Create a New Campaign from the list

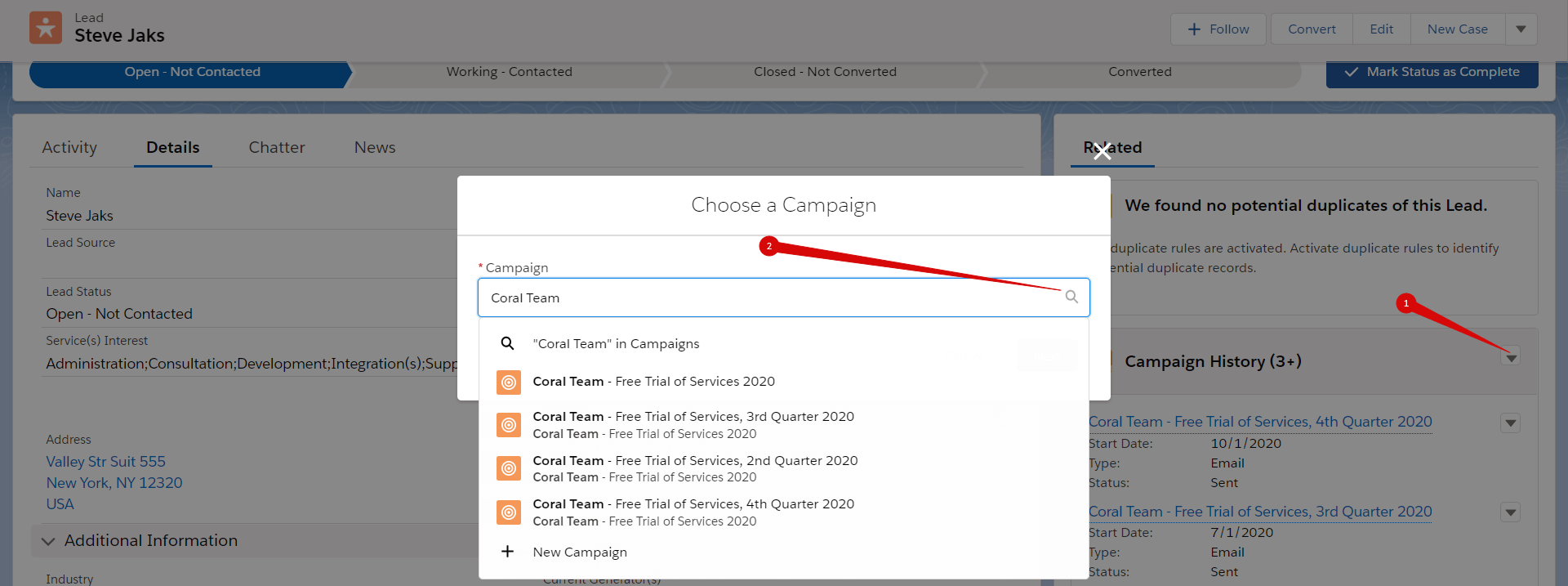pos(783,552)
